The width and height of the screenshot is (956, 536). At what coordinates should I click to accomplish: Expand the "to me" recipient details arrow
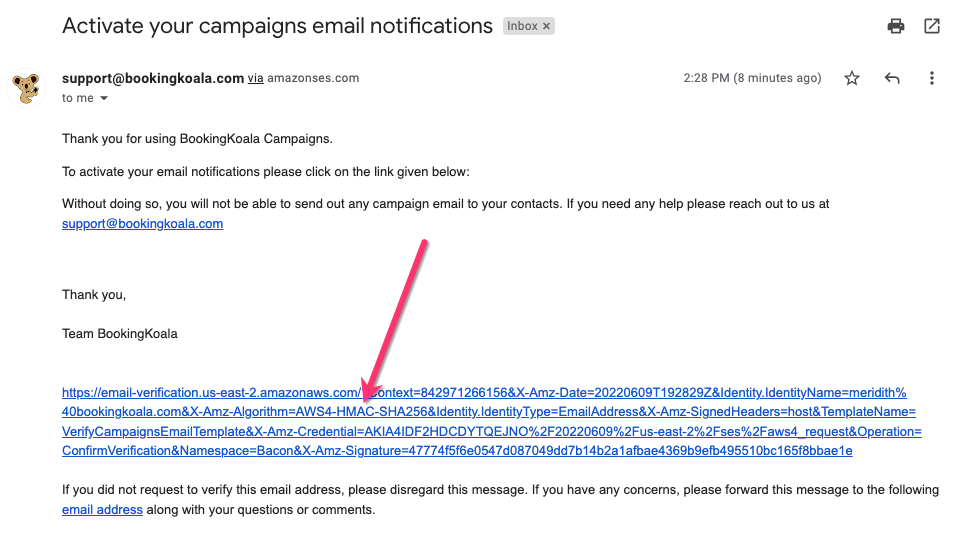[103, 99]
